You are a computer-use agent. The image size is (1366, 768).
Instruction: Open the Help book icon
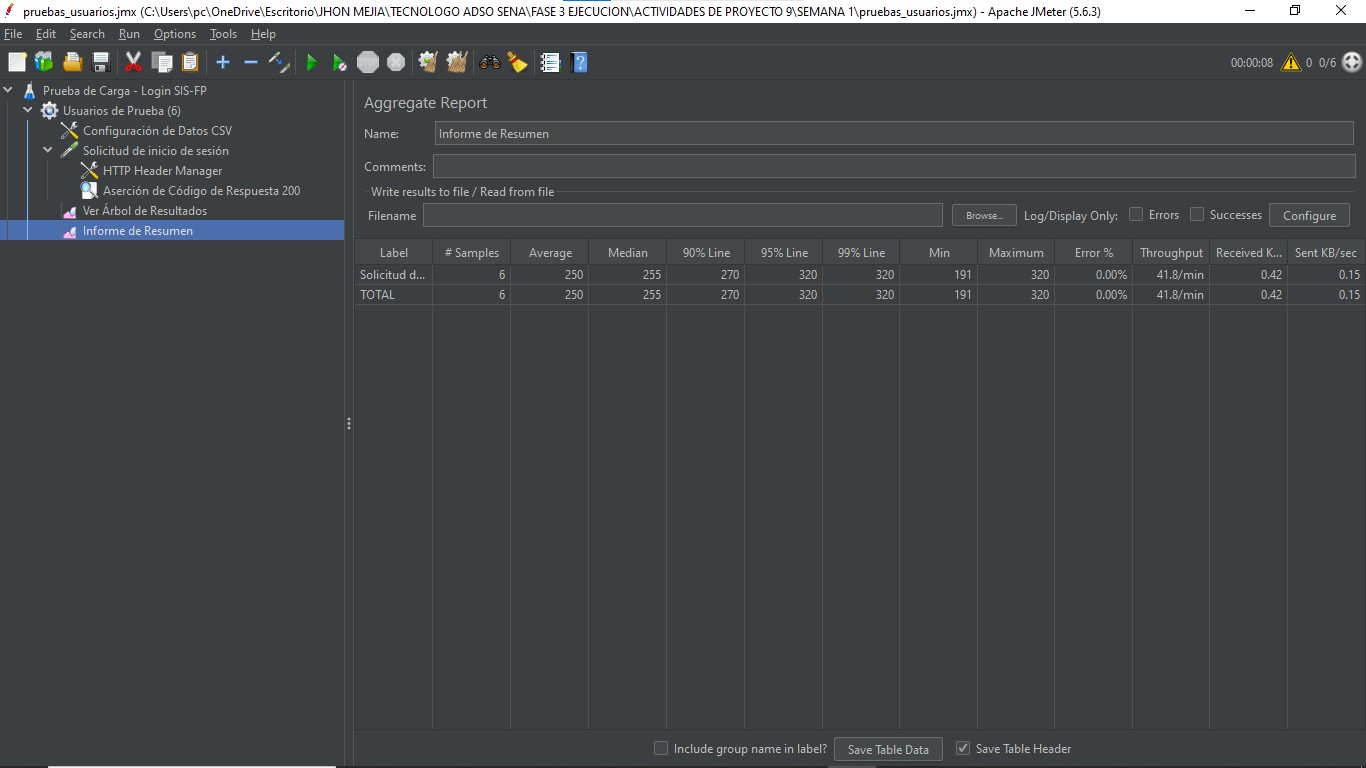coord(578,62)
